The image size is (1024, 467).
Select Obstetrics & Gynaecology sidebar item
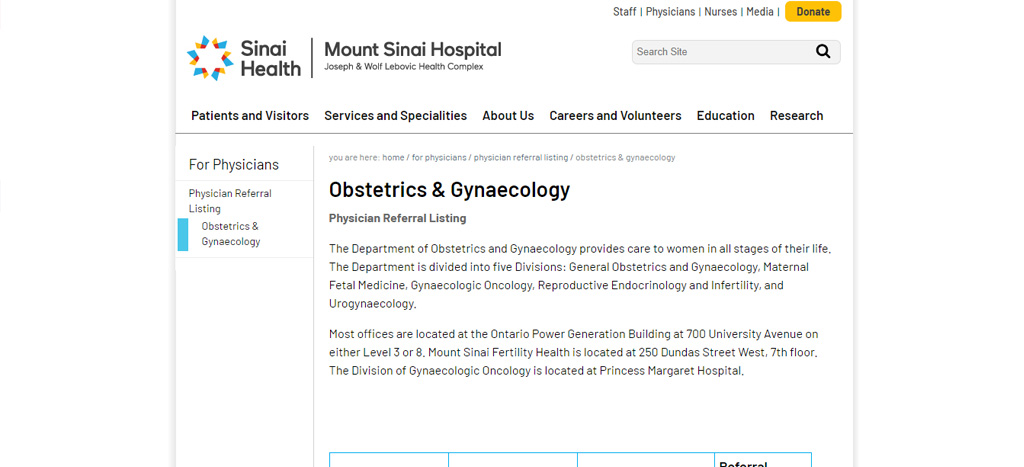230,234
